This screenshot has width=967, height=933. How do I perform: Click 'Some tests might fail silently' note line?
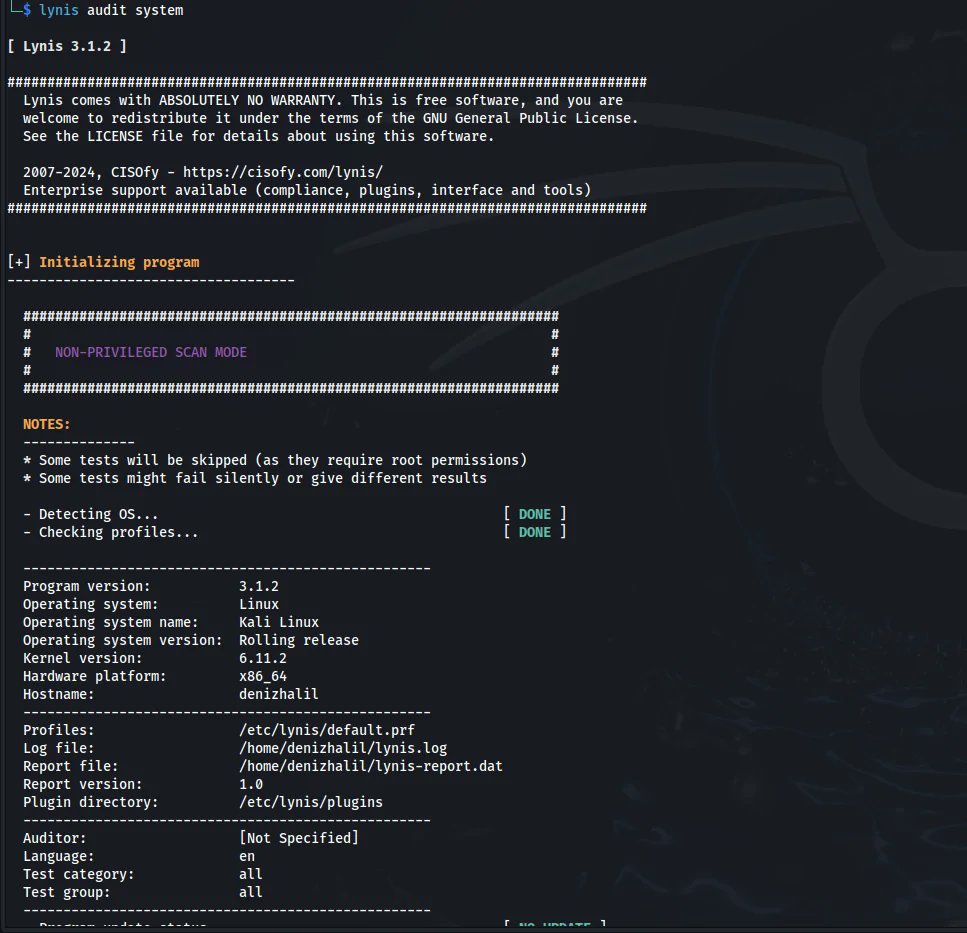255,478
